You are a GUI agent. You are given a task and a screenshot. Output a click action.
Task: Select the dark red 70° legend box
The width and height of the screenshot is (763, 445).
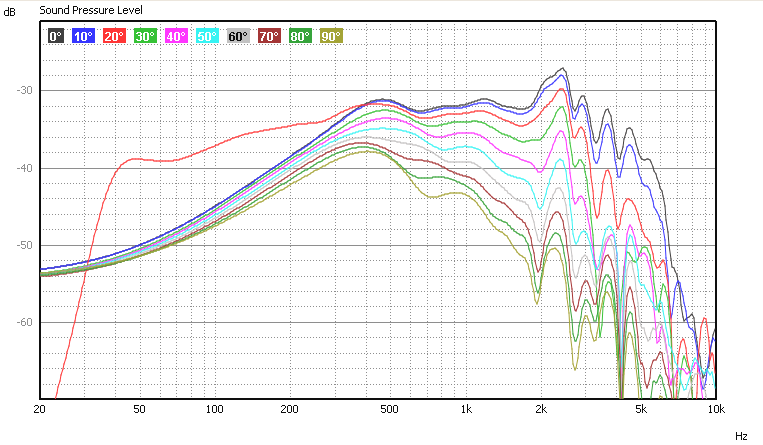click(x=269, y=36)
